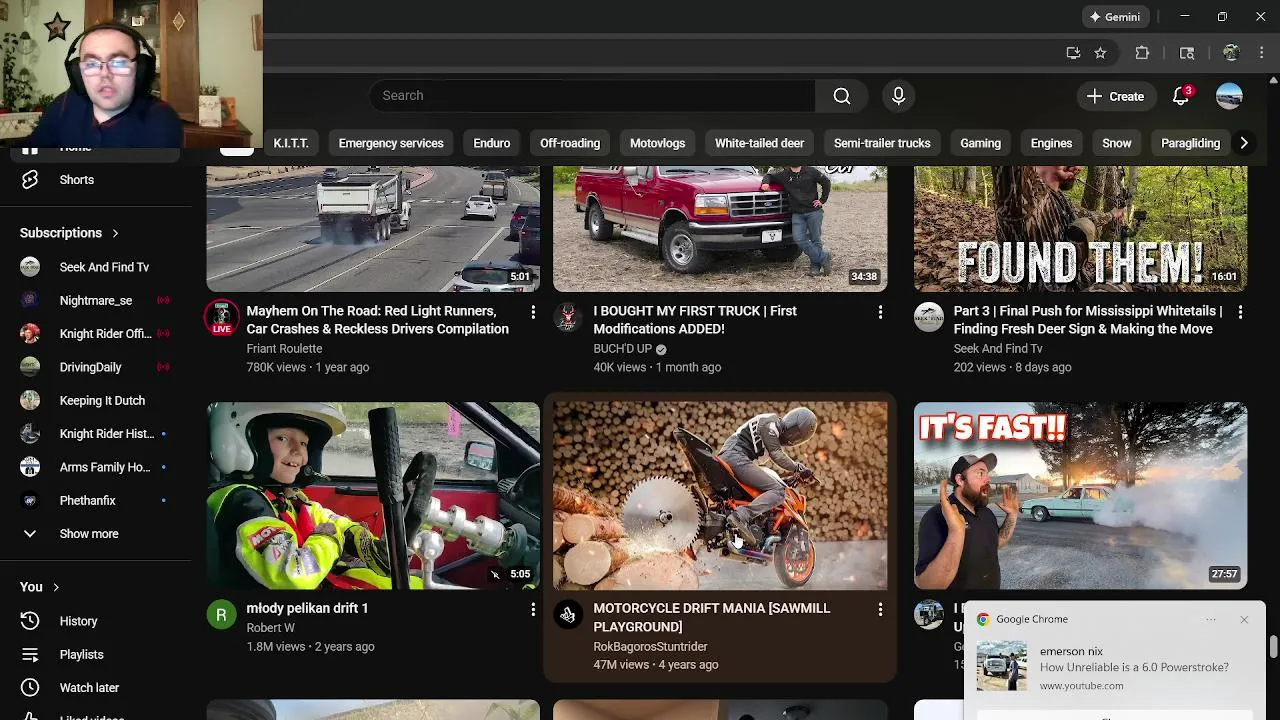This screenshot has height=720, width=1280.
Task: Open options for I BOUGHT MY FIRST TRUCK
Action: pyautogui.click(x=880, y=312)
